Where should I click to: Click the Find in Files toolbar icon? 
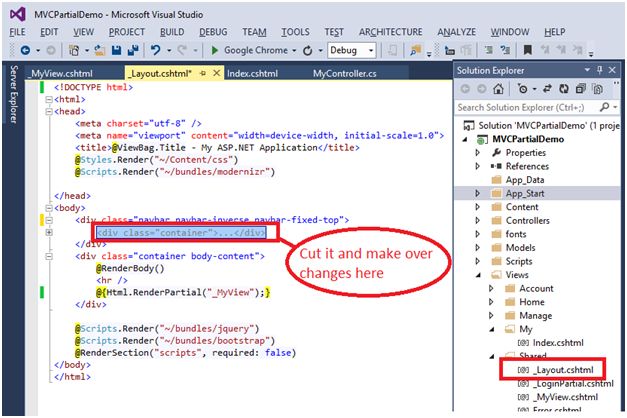tap(416, 50)
